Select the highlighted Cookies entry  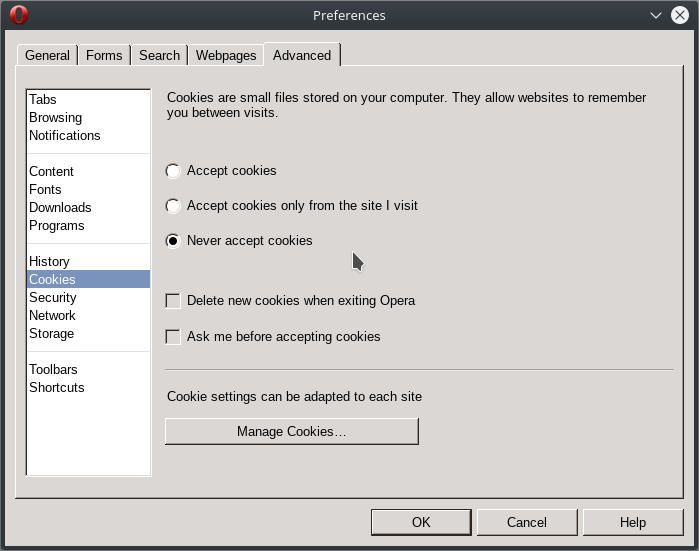click(88, 280)
